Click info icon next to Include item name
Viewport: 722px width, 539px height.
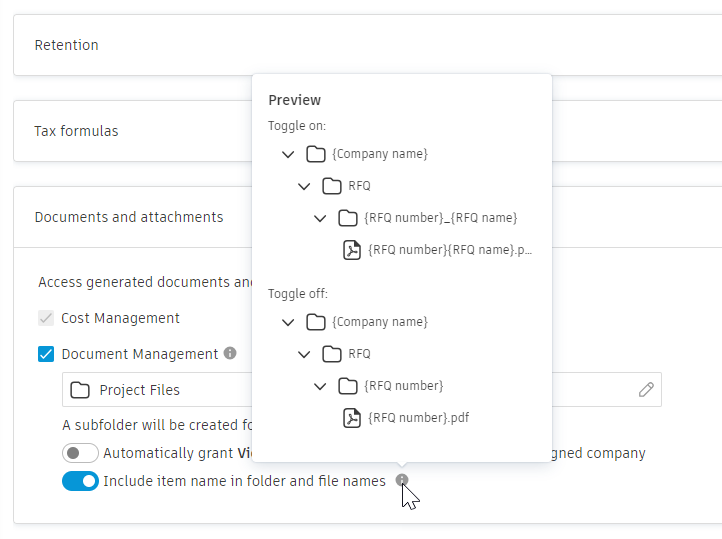pos(401,480)
